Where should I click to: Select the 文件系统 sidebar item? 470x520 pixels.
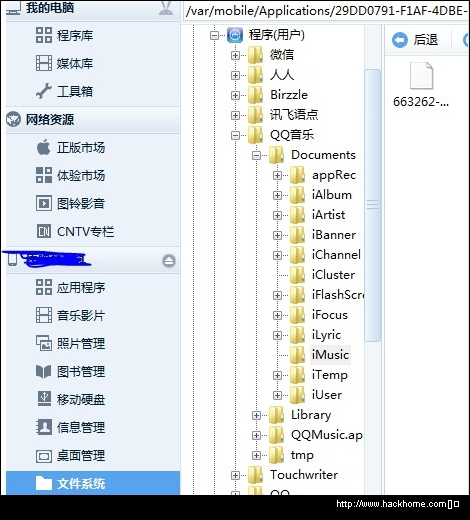[93, 483]
